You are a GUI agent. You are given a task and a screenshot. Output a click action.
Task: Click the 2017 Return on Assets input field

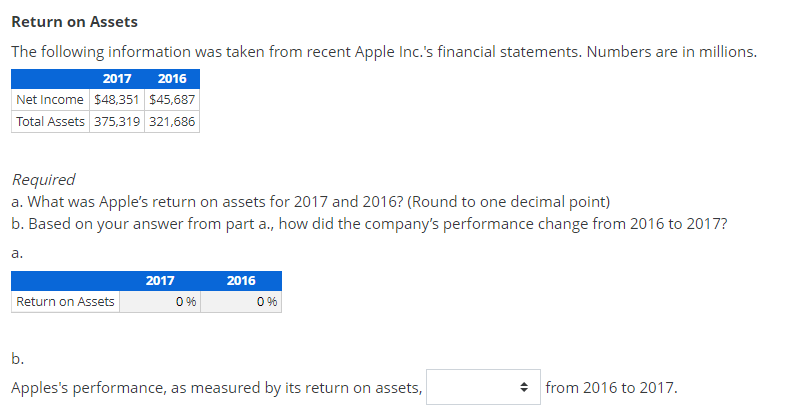(x=159, y=302)
